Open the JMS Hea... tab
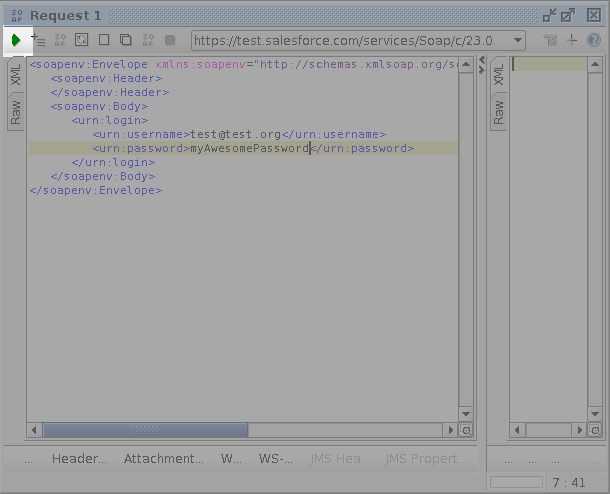 point(340,459)
